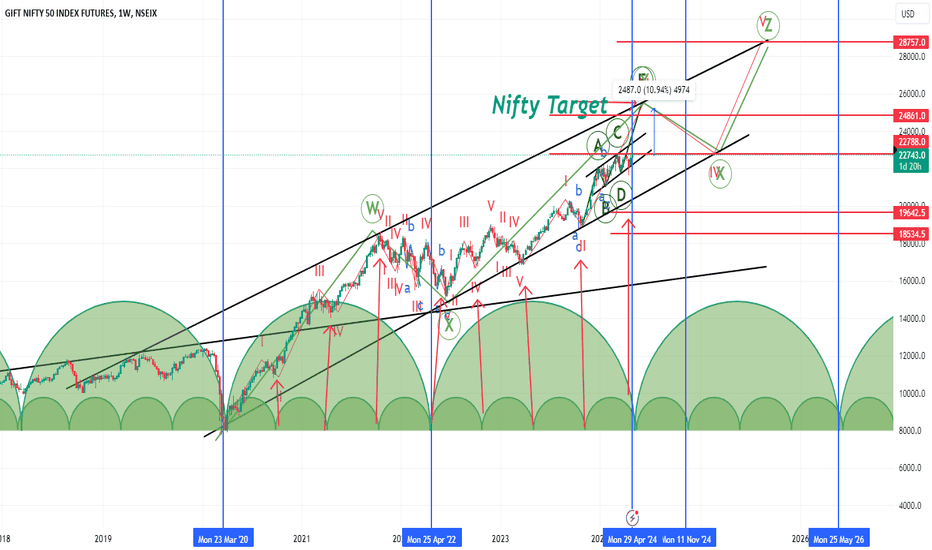Select circled X label at projected 2025 low
This screenshot has height=550, width=932.
point(720,174)
